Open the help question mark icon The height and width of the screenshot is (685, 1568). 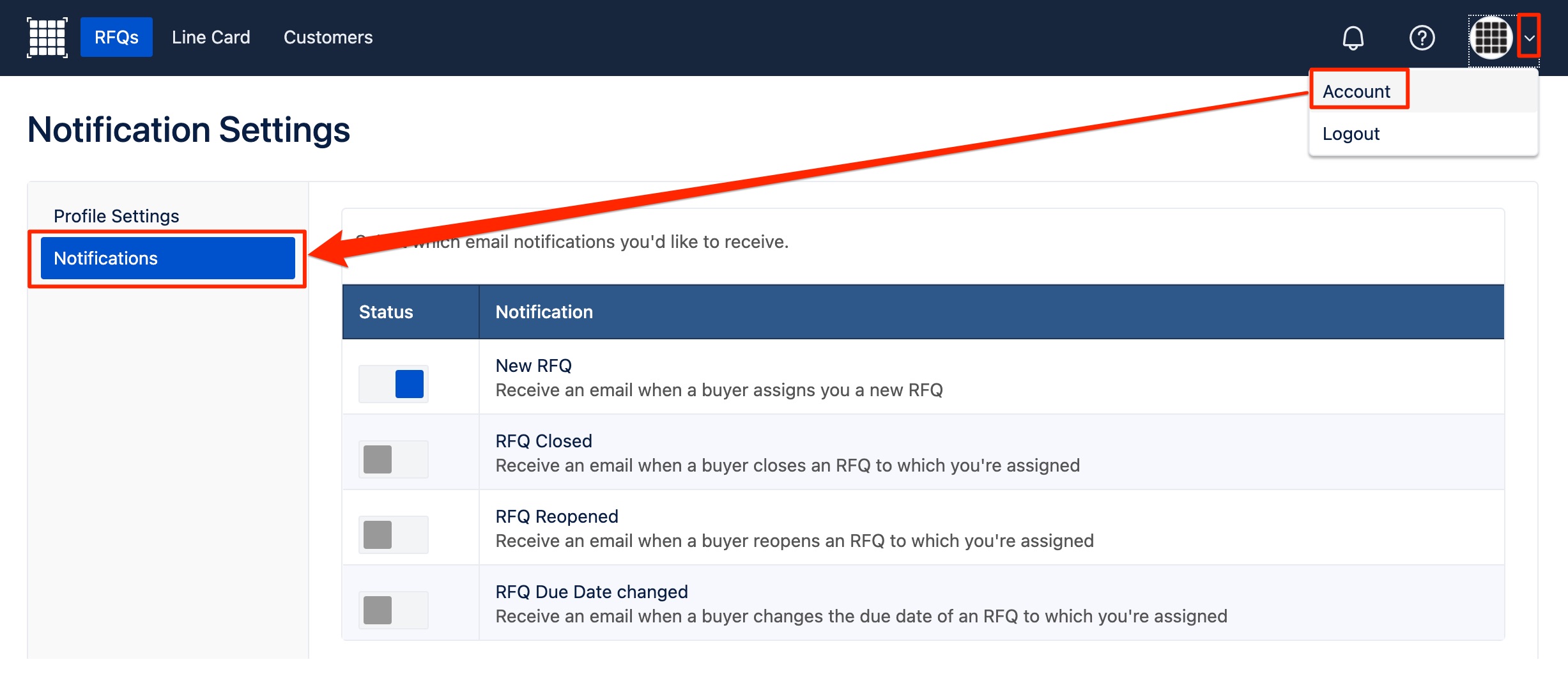pyautogui.click(x=1422, y=38)
